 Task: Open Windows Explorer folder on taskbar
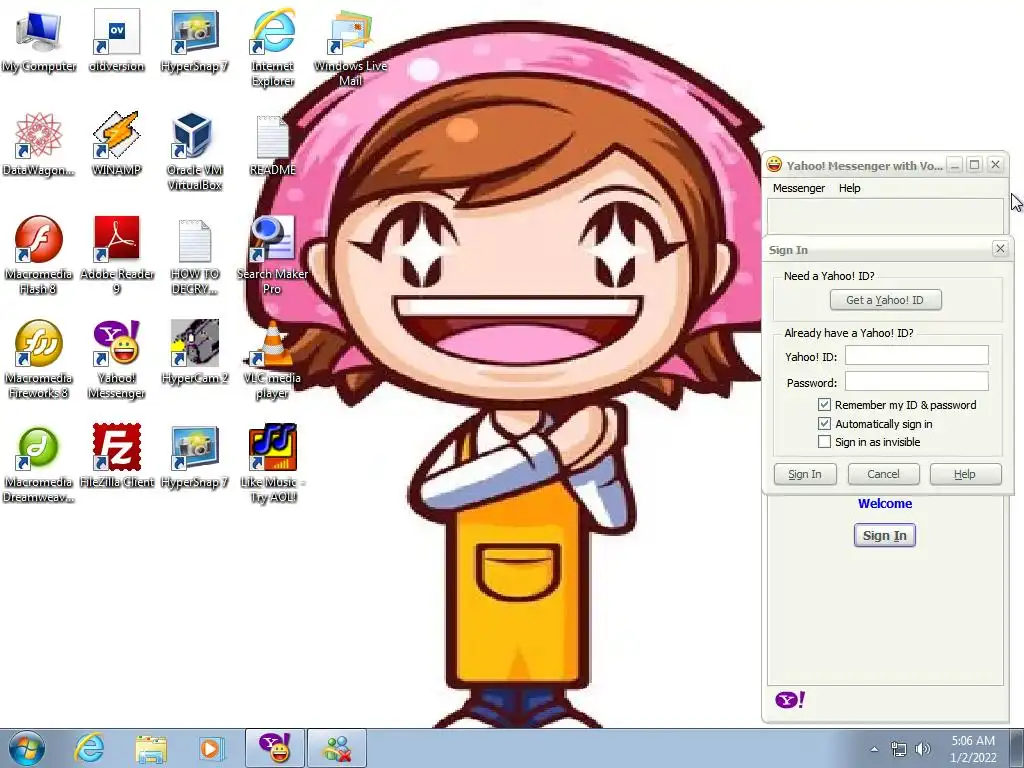click(x=151, y=748)
